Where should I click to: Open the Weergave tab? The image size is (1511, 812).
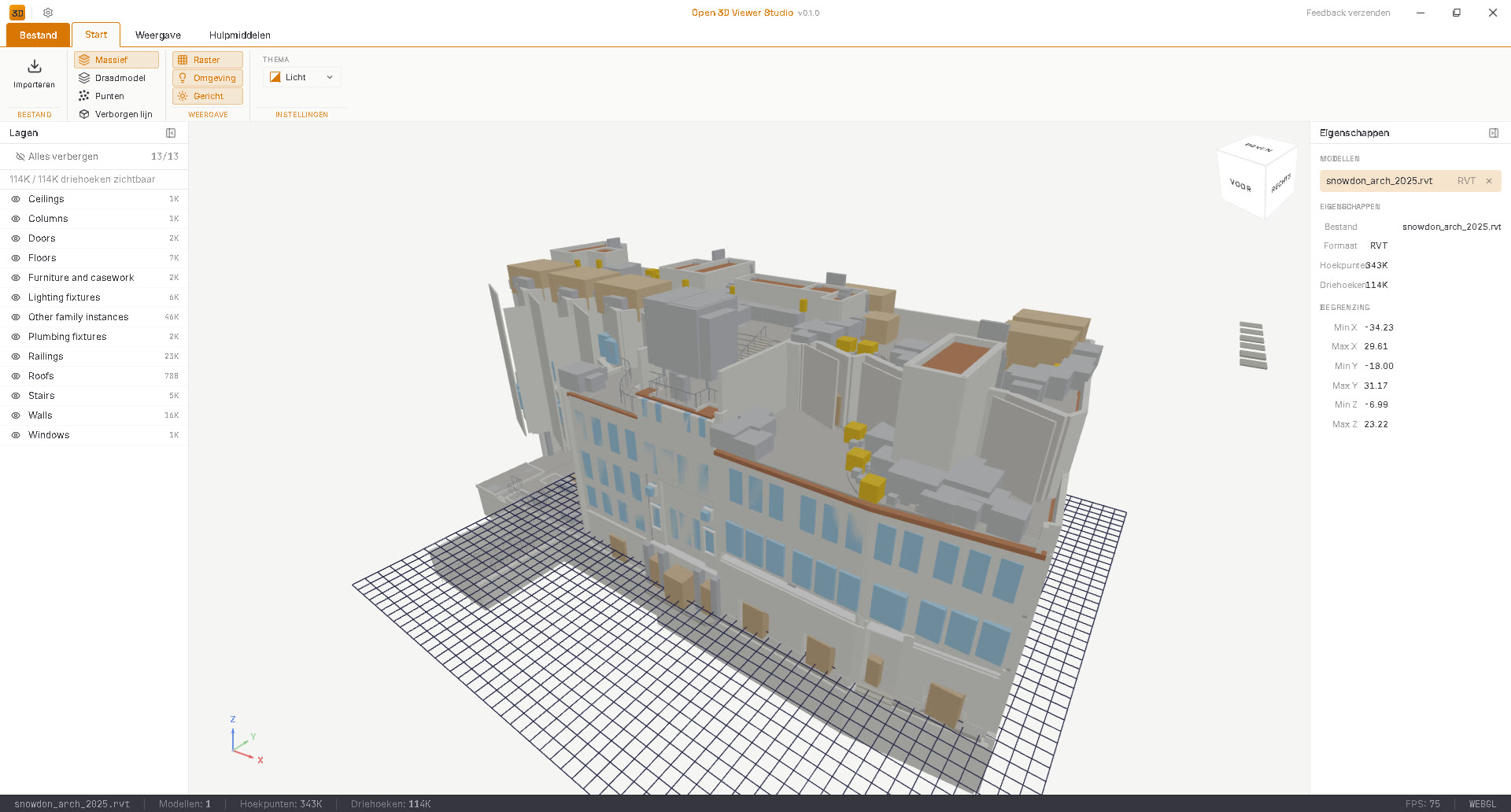point(158,35)
